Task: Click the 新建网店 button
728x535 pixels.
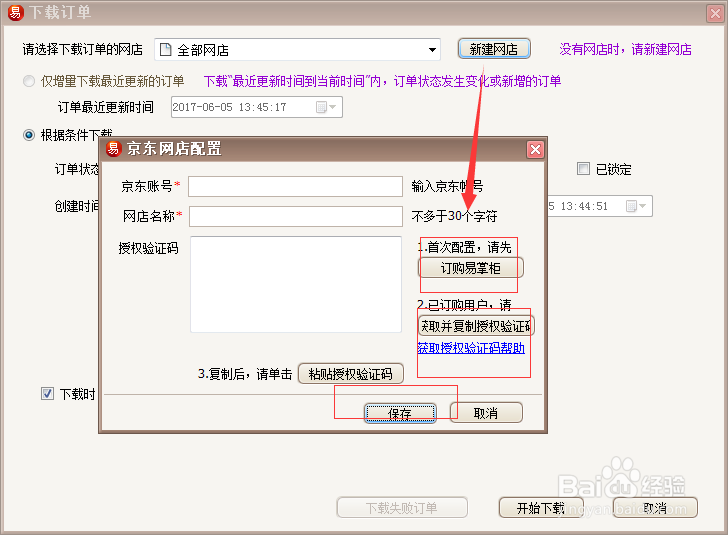Action: (x=494, y=49)
